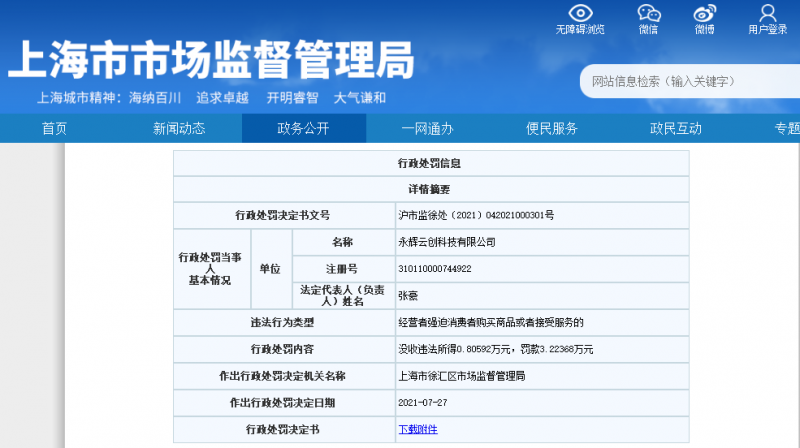
Task: Go to 新闻动态 menu item
Action: 179,128
